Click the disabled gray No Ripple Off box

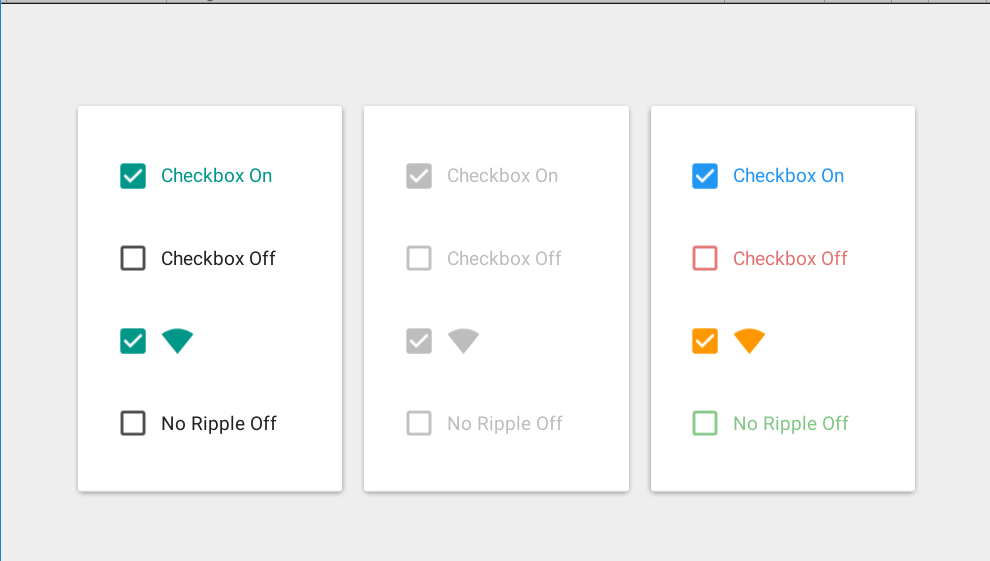(419, 423)
